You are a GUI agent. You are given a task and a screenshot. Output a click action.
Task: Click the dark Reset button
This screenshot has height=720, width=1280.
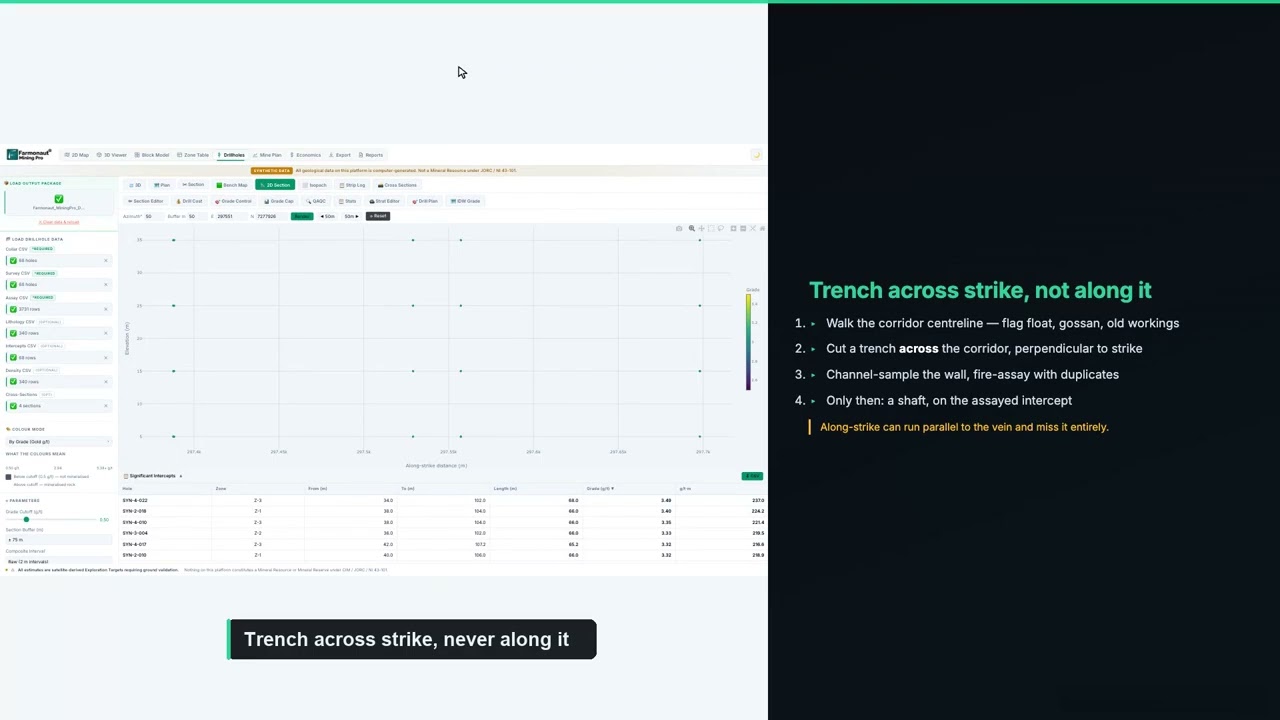(x=378, y=216)
